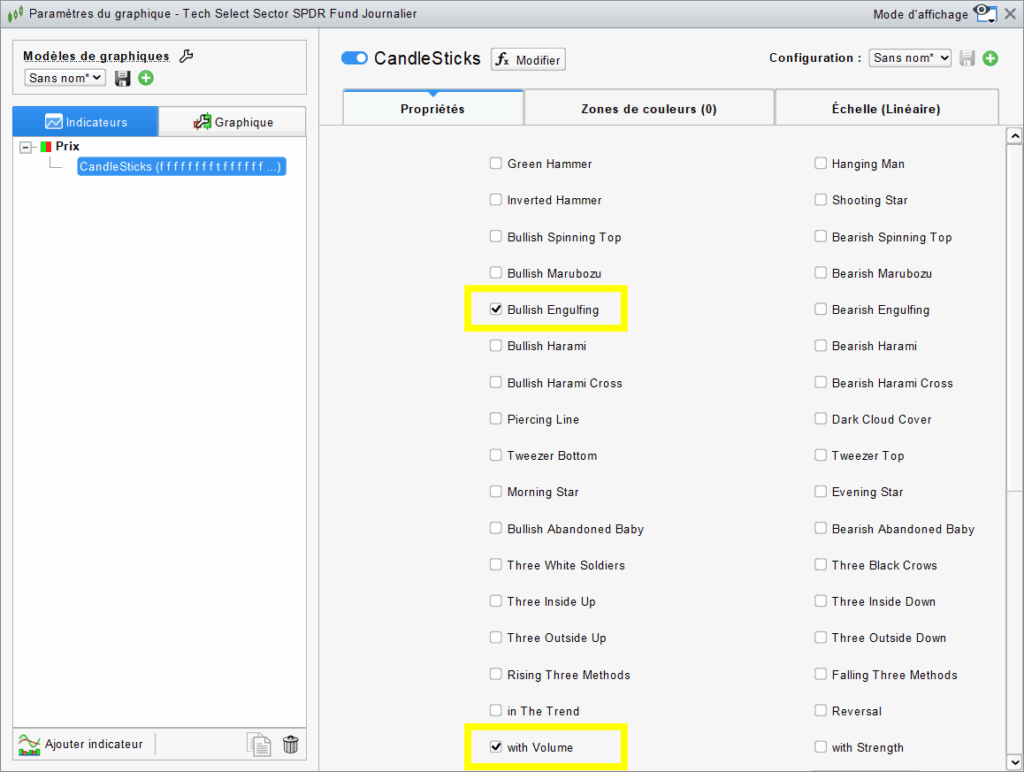The height and width of the screenshot is (772, 1024).
Task: Toggle the CandleSticks indicator switch off
Action: click(355, 59)
